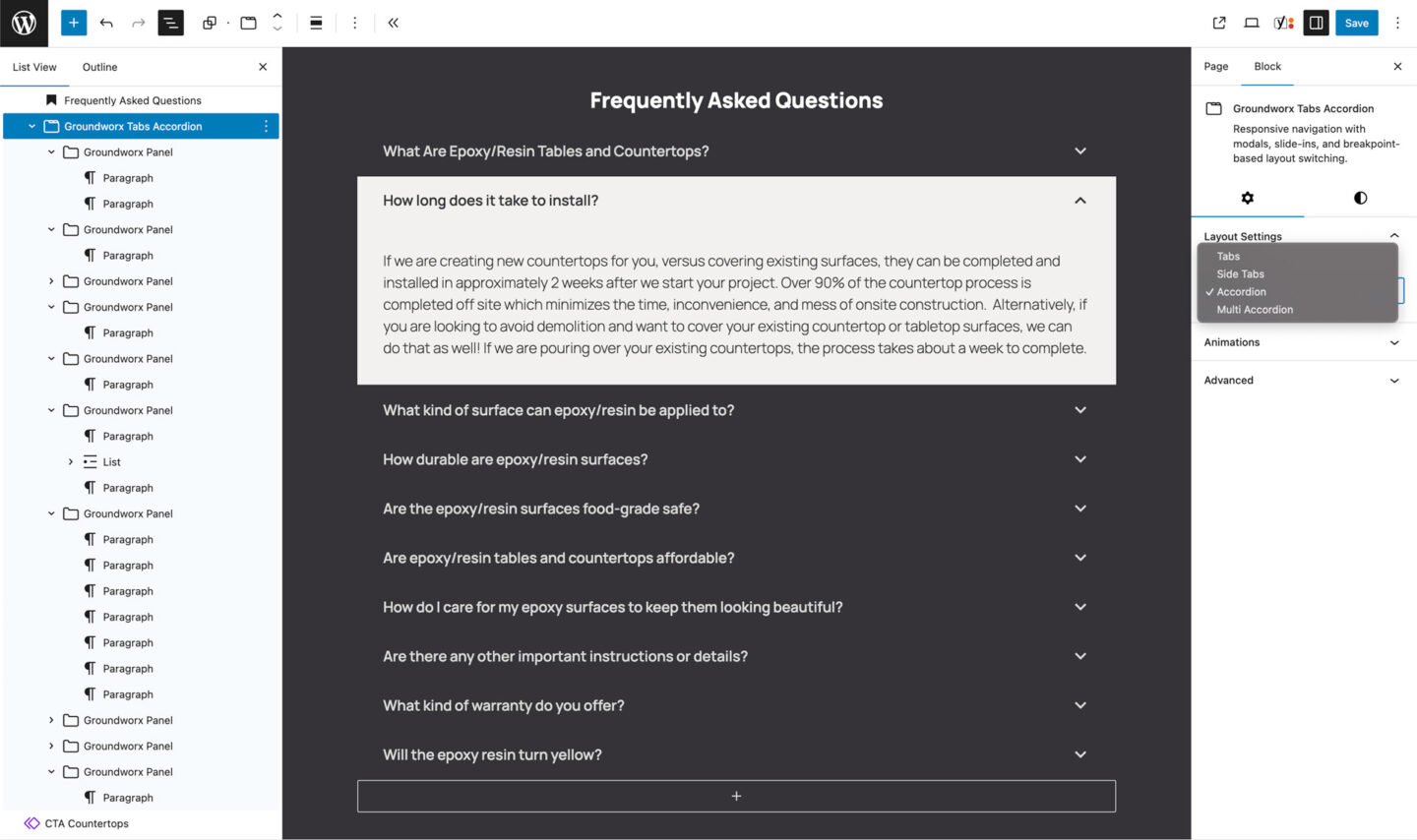This screenshot has width=1417, height=840.
Task: Select the block Styles half-circle tab
Action: 1360,198
